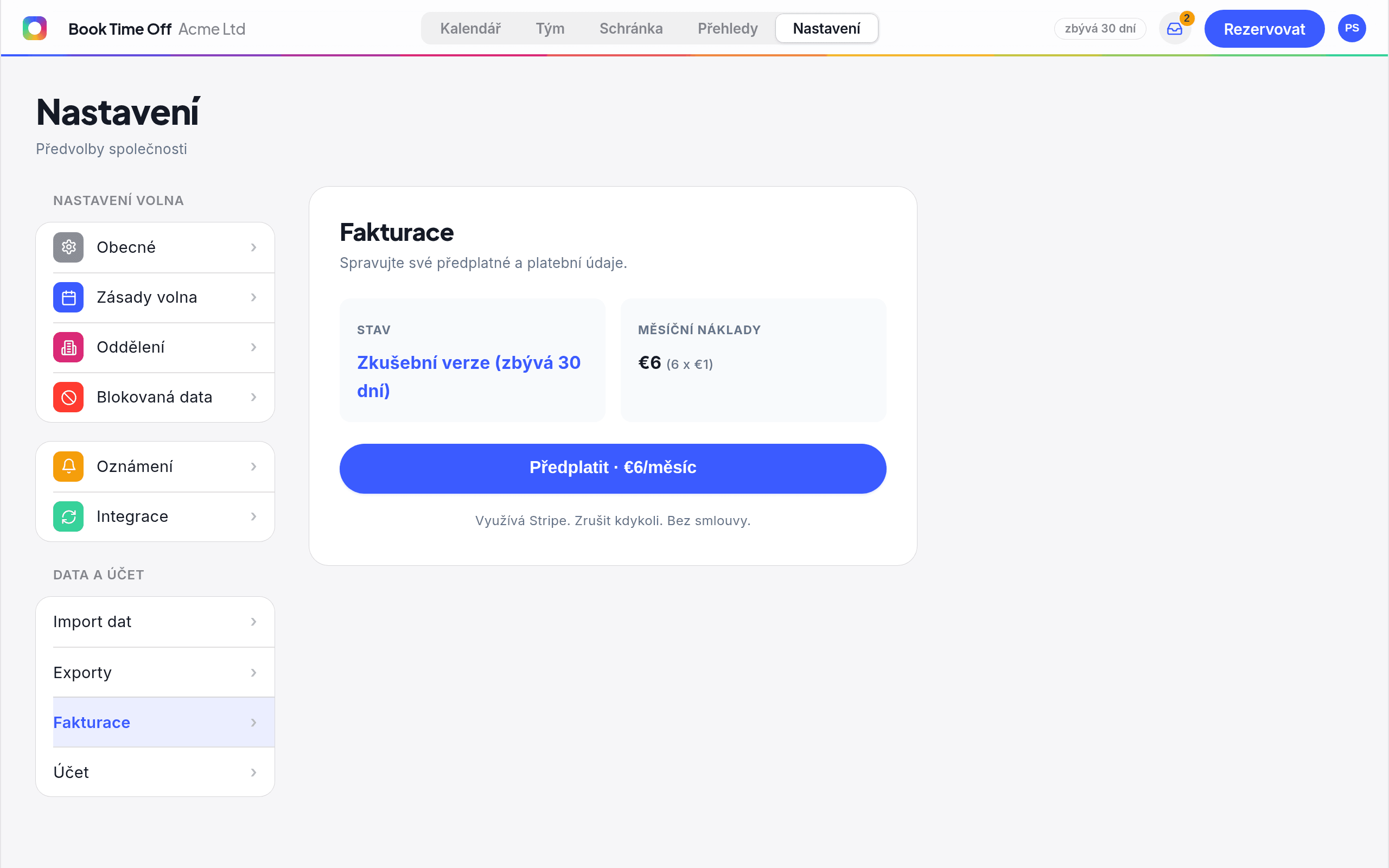Image resolution: width=1389 pixels, height=868 pixels.
Task: Open the inbox notifications icon
Action: pos(1174,29)
